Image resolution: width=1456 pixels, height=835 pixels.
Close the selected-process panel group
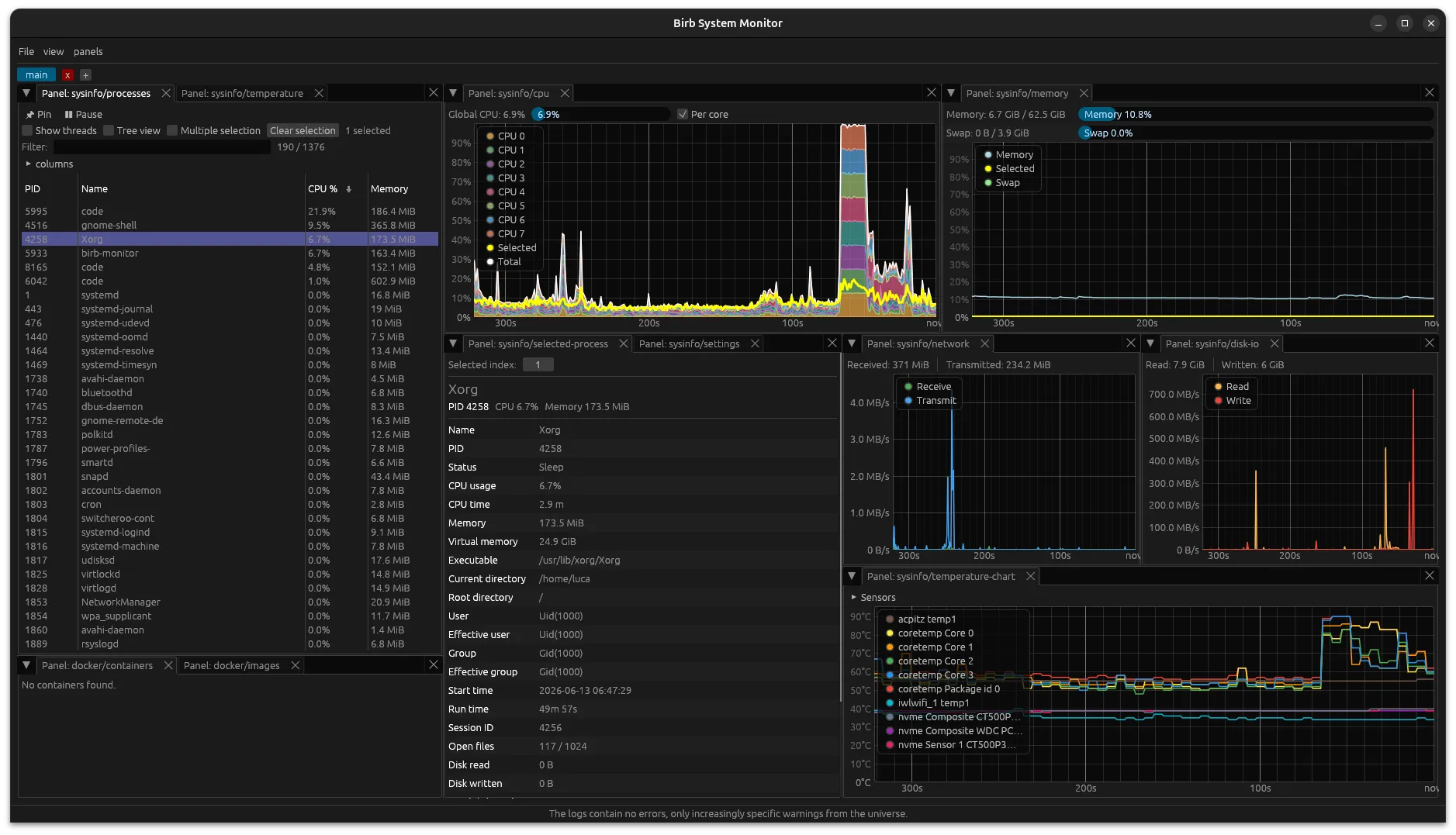(832, 343)
